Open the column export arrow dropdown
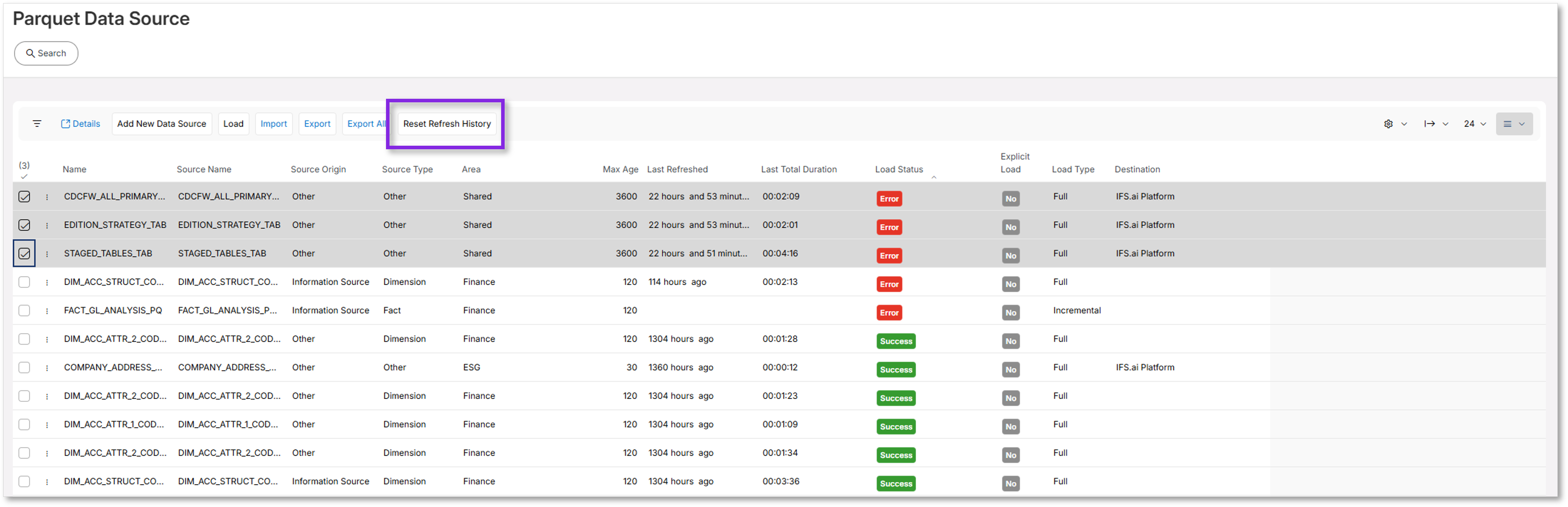The height and width of the screenshot is (507, 1568). pos(1436,123)
